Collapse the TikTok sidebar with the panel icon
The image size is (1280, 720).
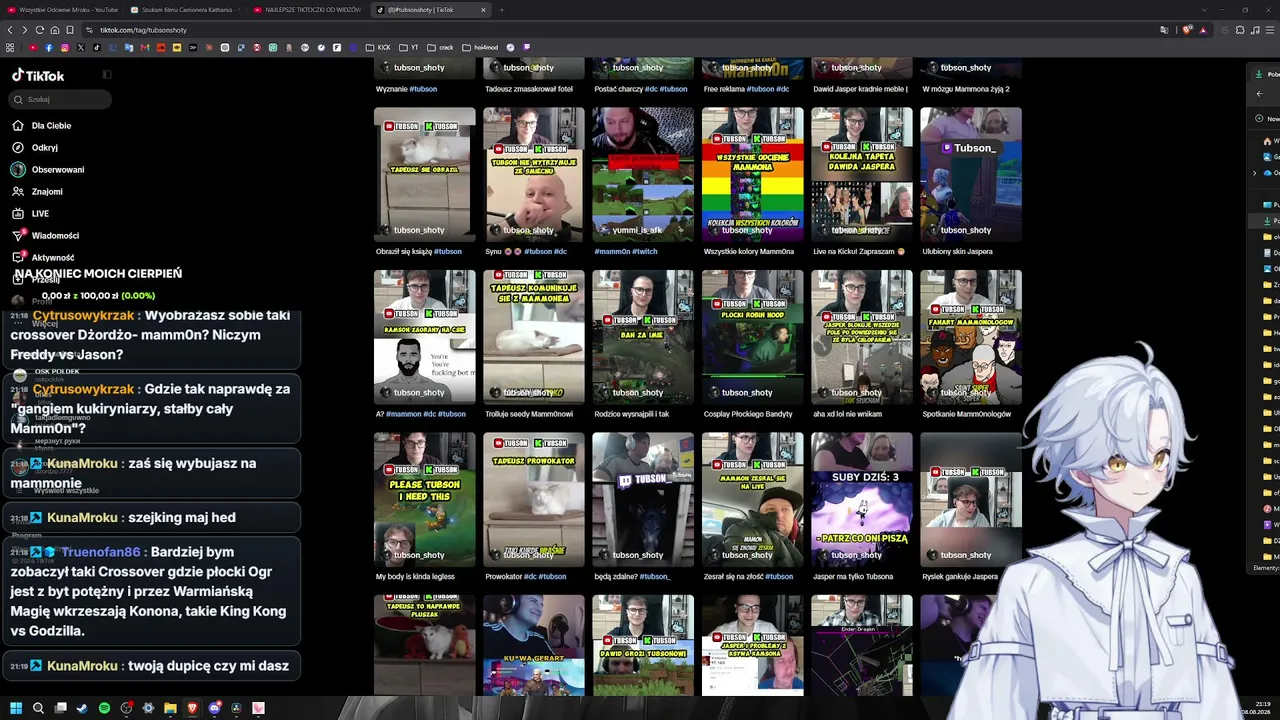click(107, 74)
